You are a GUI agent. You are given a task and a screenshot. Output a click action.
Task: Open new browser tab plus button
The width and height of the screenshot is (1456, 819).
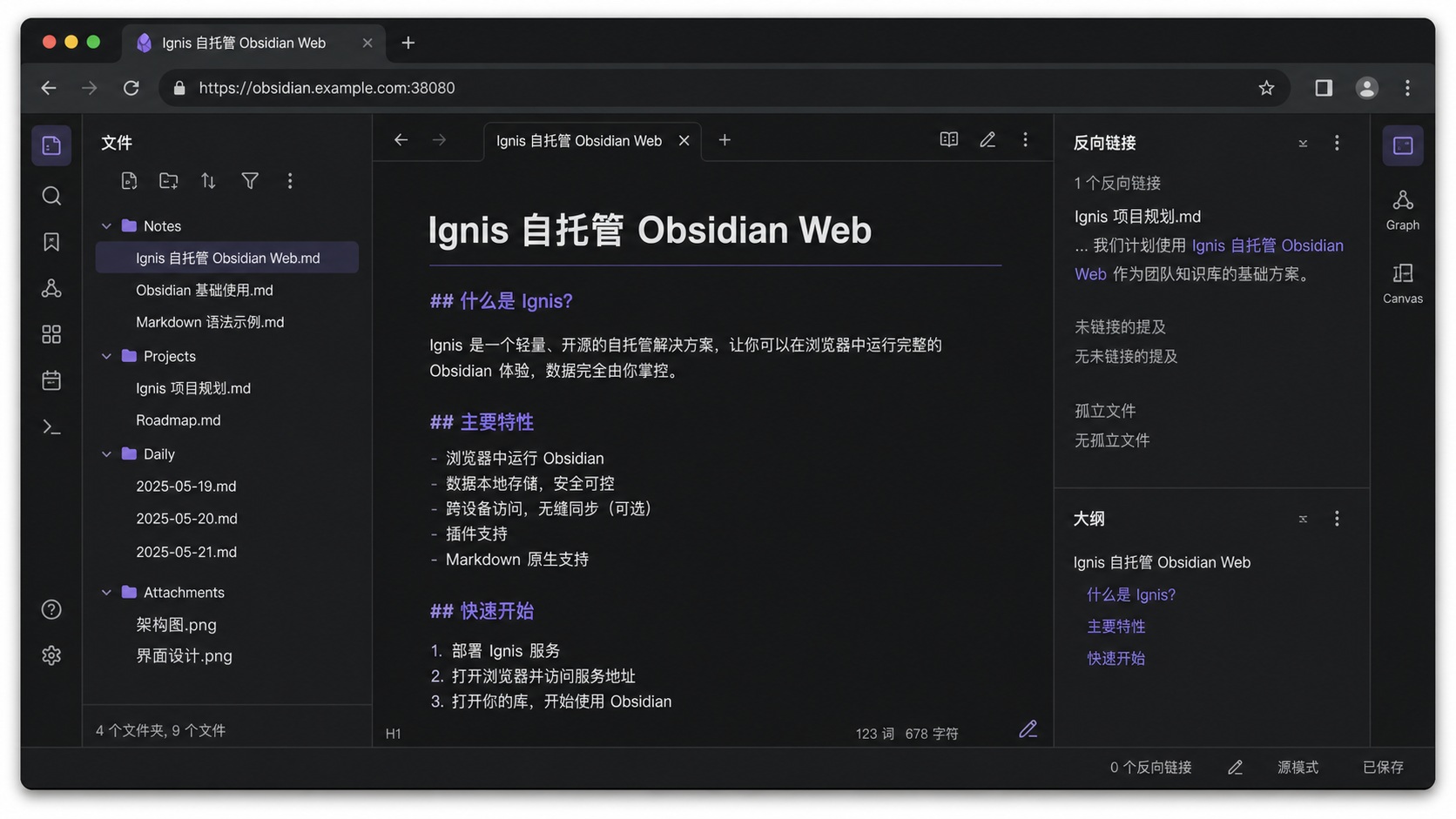(408, 43)
